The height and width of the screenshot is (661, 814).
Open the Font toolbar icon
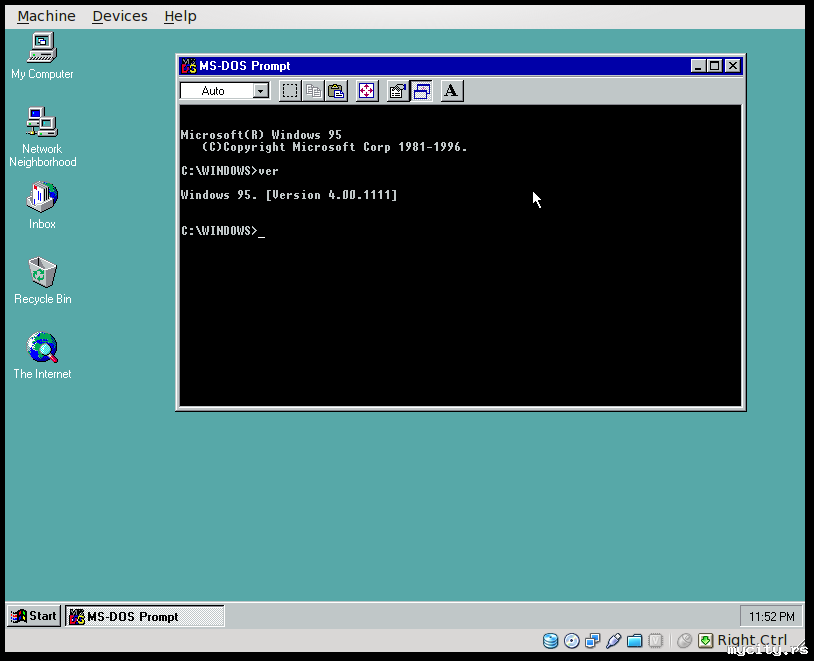click(x=452, y=91)
